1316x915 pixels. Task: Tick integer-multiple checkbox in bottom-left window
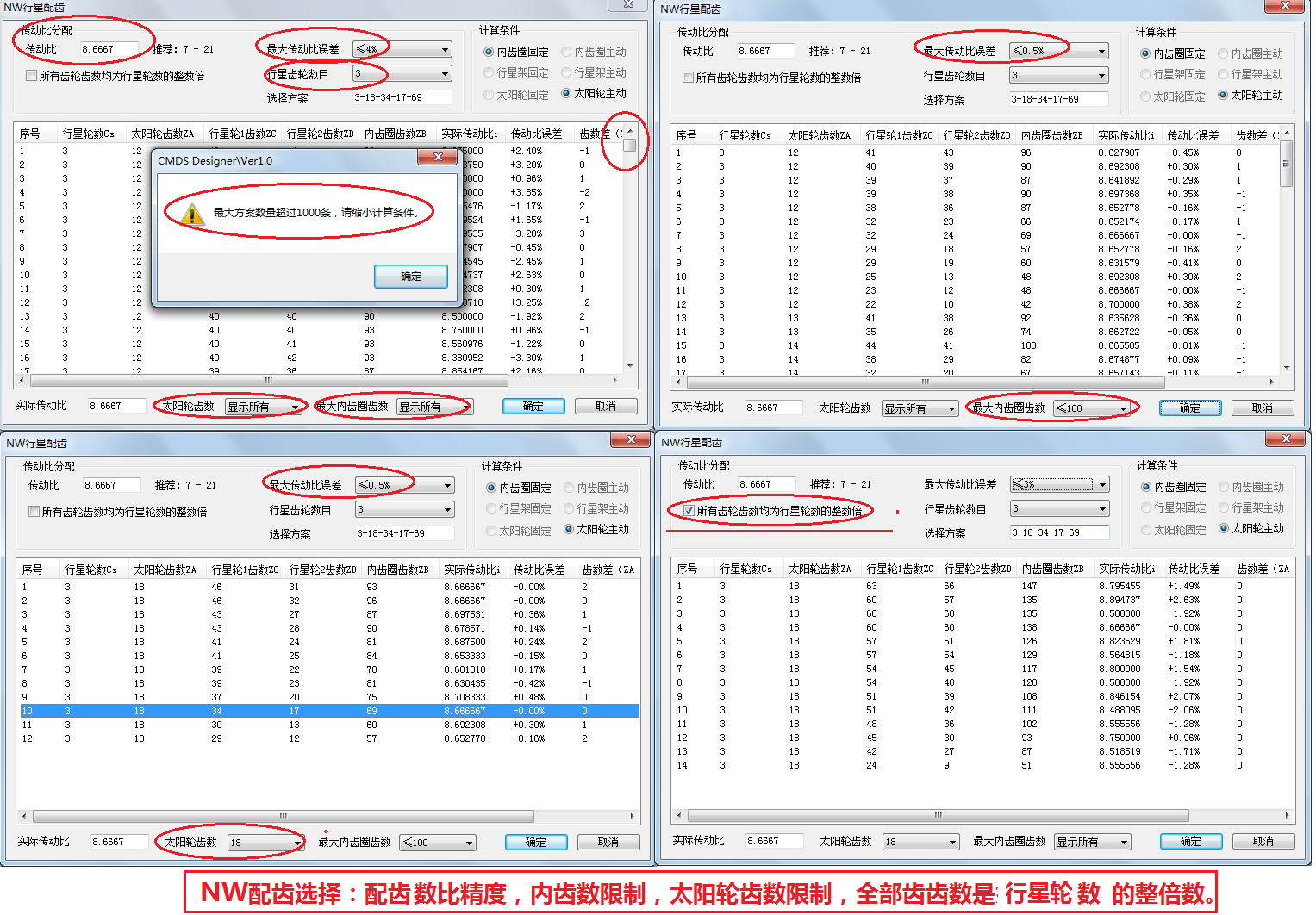34,512
